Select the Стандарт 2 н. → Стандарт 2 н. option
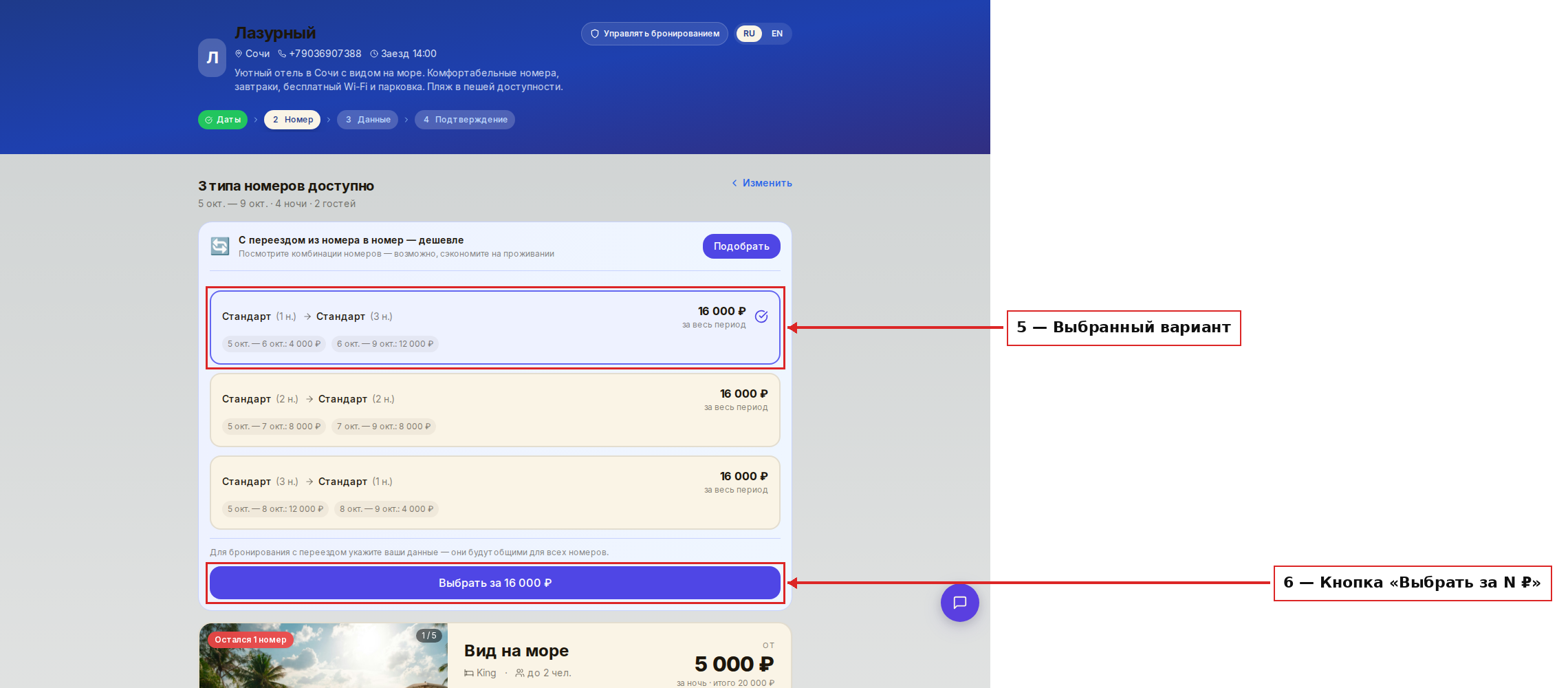Screen dimensions: 1568x688 click(495, 410)
